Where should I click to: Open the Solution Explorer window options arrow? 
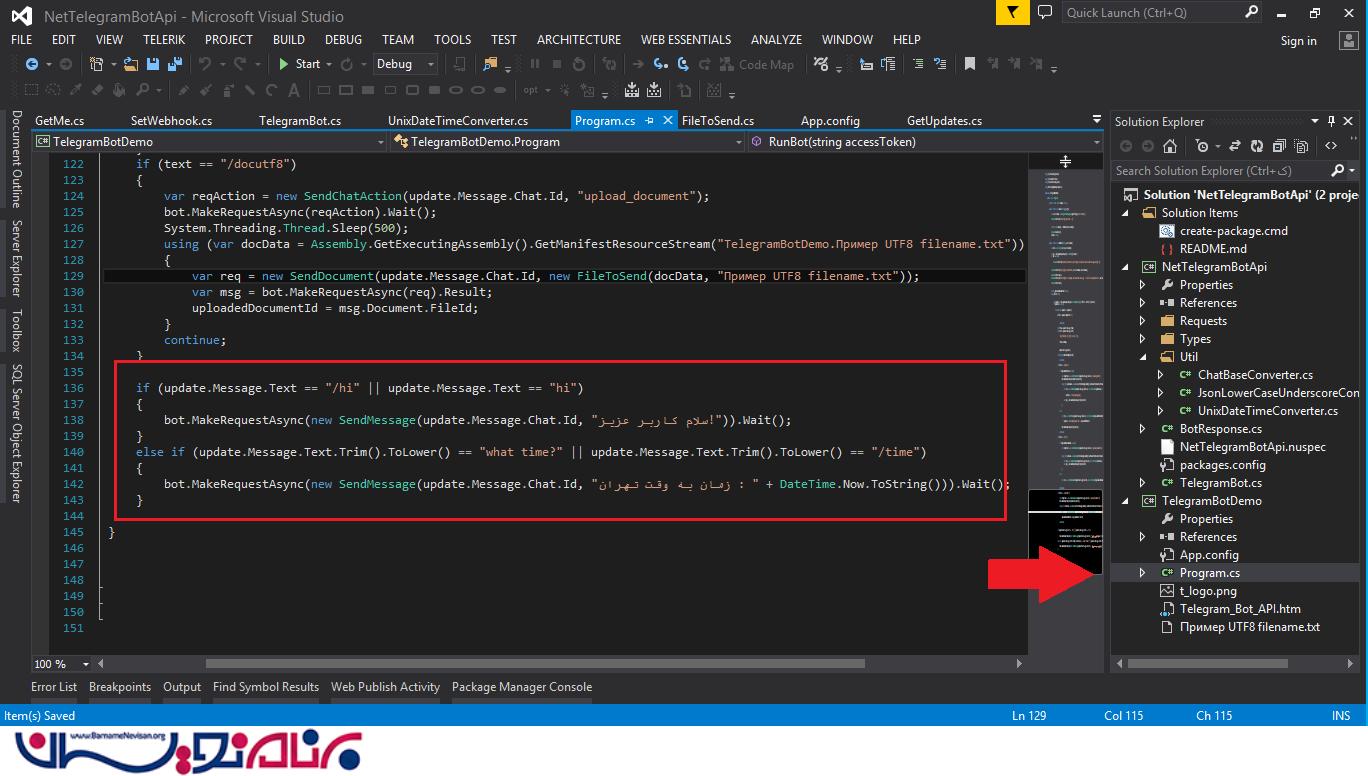pos(1314,121)
